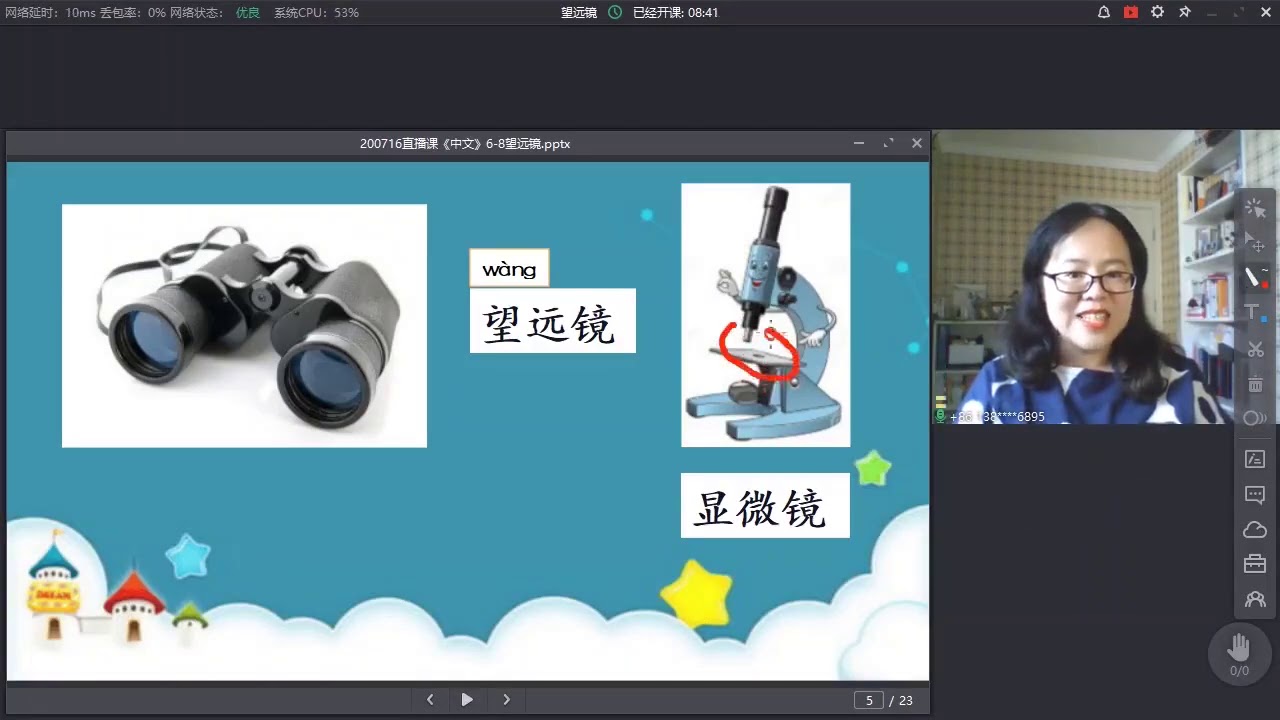The height and width of the screenshot is (720, 1280).
Task: Click the microscope picture on slide
Action: pyautogui.click(x=766, y=315)
